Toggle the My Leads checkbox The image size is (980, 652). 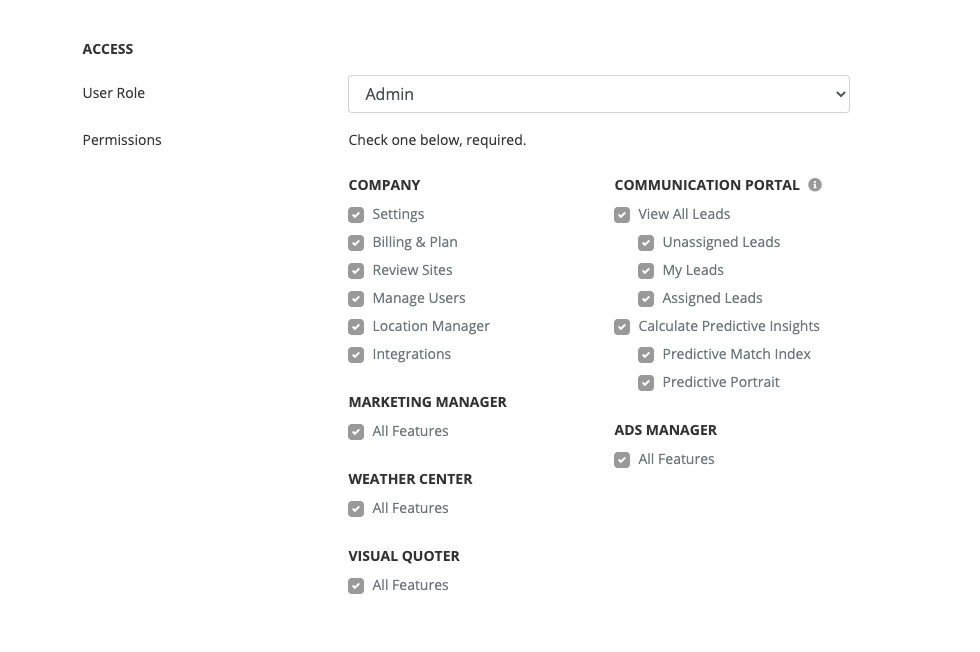[646, 271]
